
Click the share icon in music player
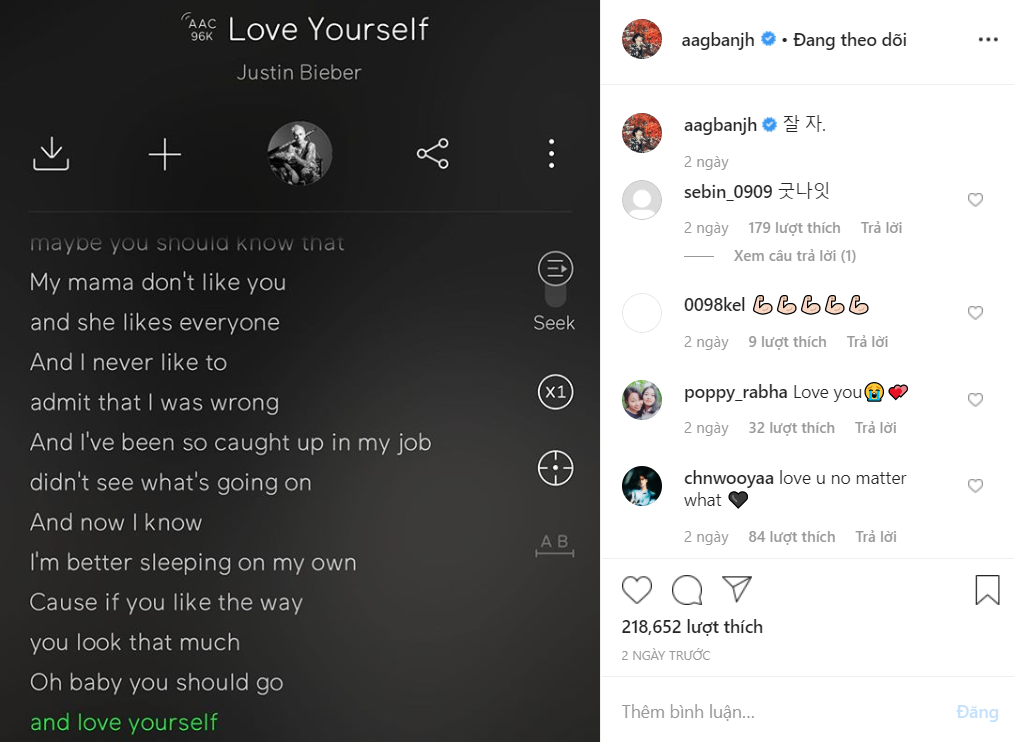[432, 154]
